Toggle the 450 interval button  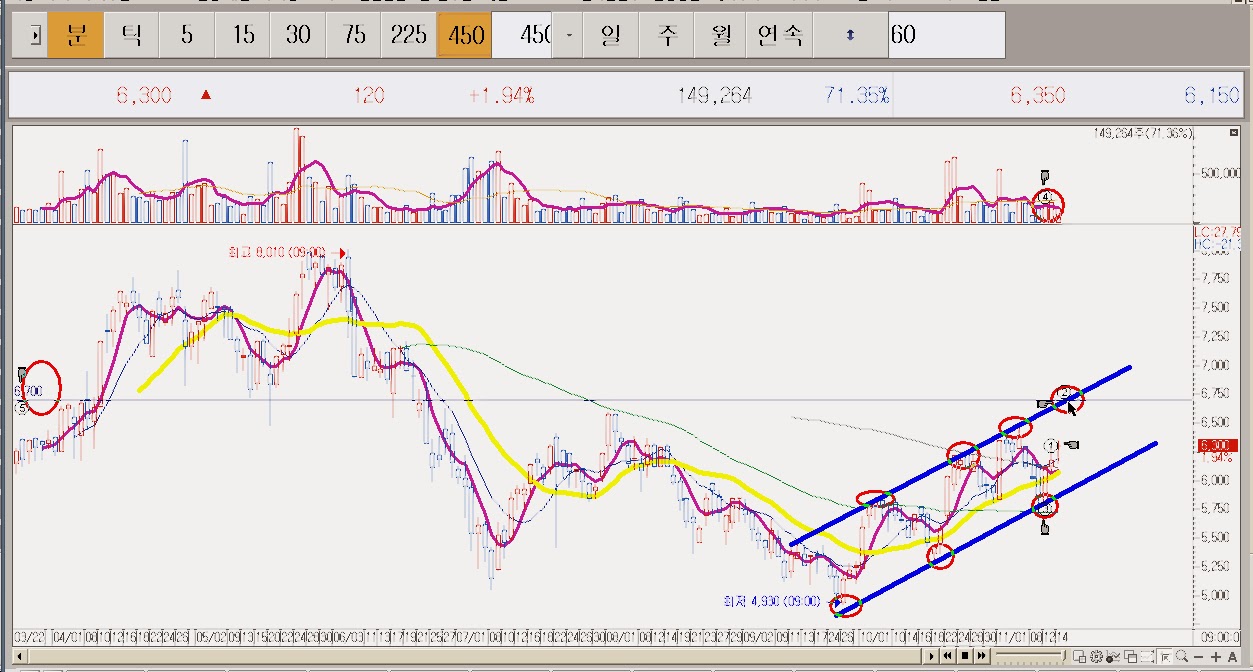coord(464,33)
